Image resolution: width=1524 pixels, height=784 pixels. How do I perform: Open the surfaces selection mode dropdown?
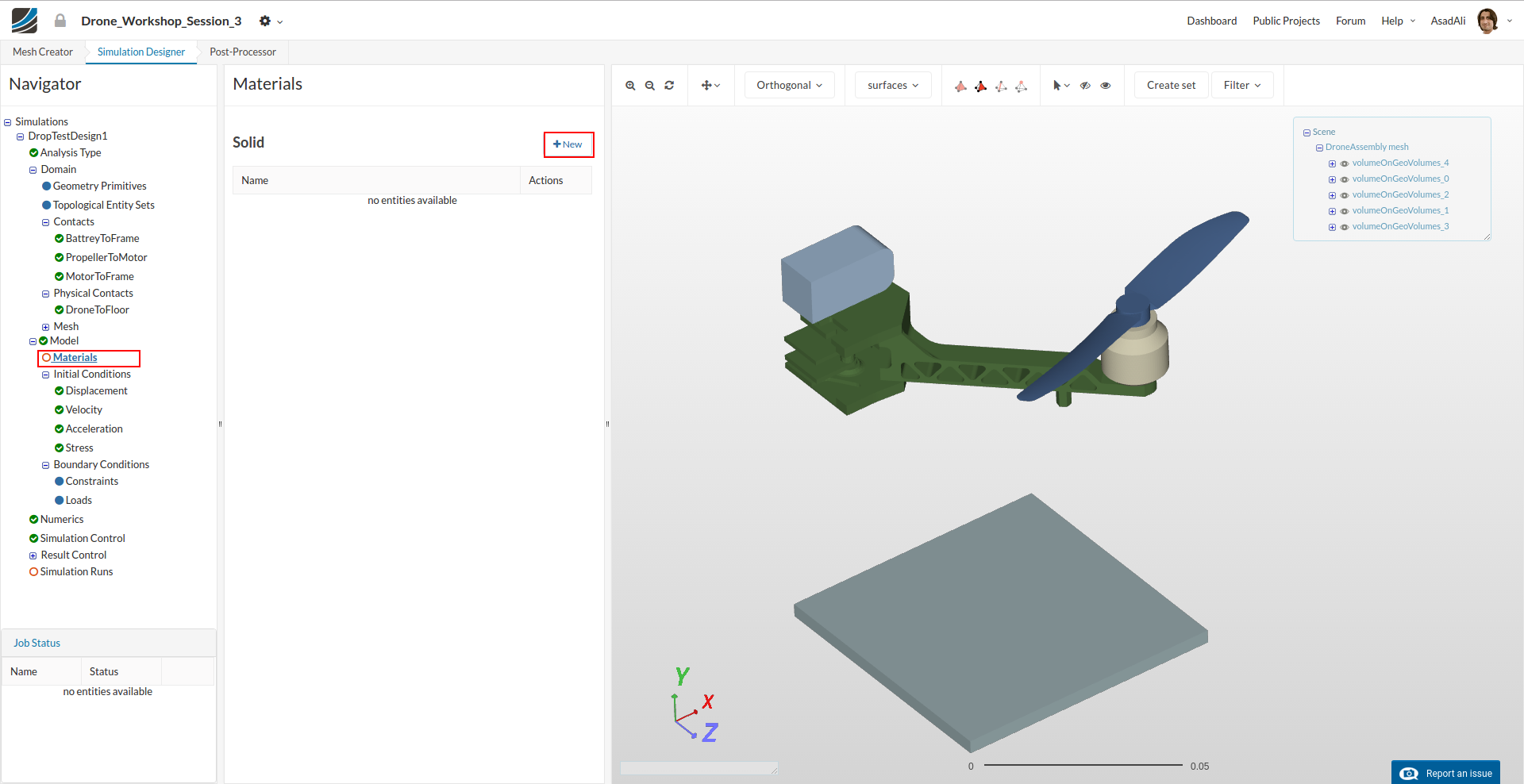click(x=893, y=86)
